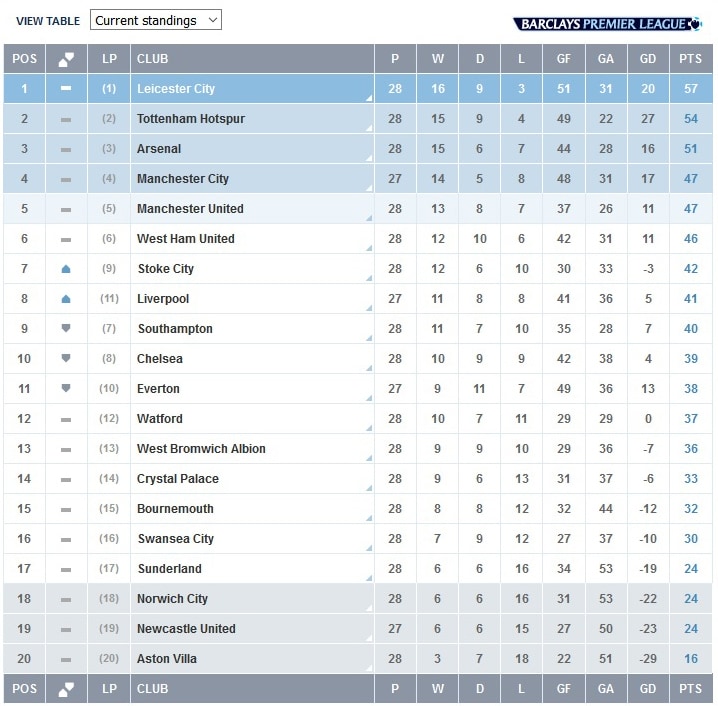Open the Current standings dropdown
The height and width of the screenshot is (706, 718).
tap(156, 20)
